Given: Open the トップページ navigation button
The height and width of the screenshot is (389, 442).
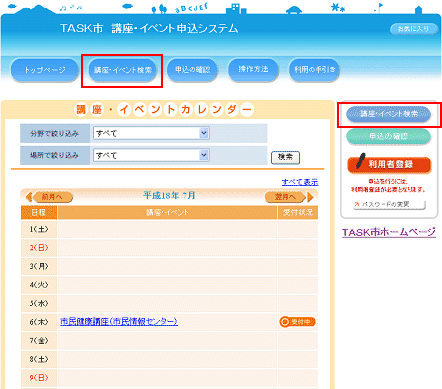Looking at the screenshot, I should point(45,70).
